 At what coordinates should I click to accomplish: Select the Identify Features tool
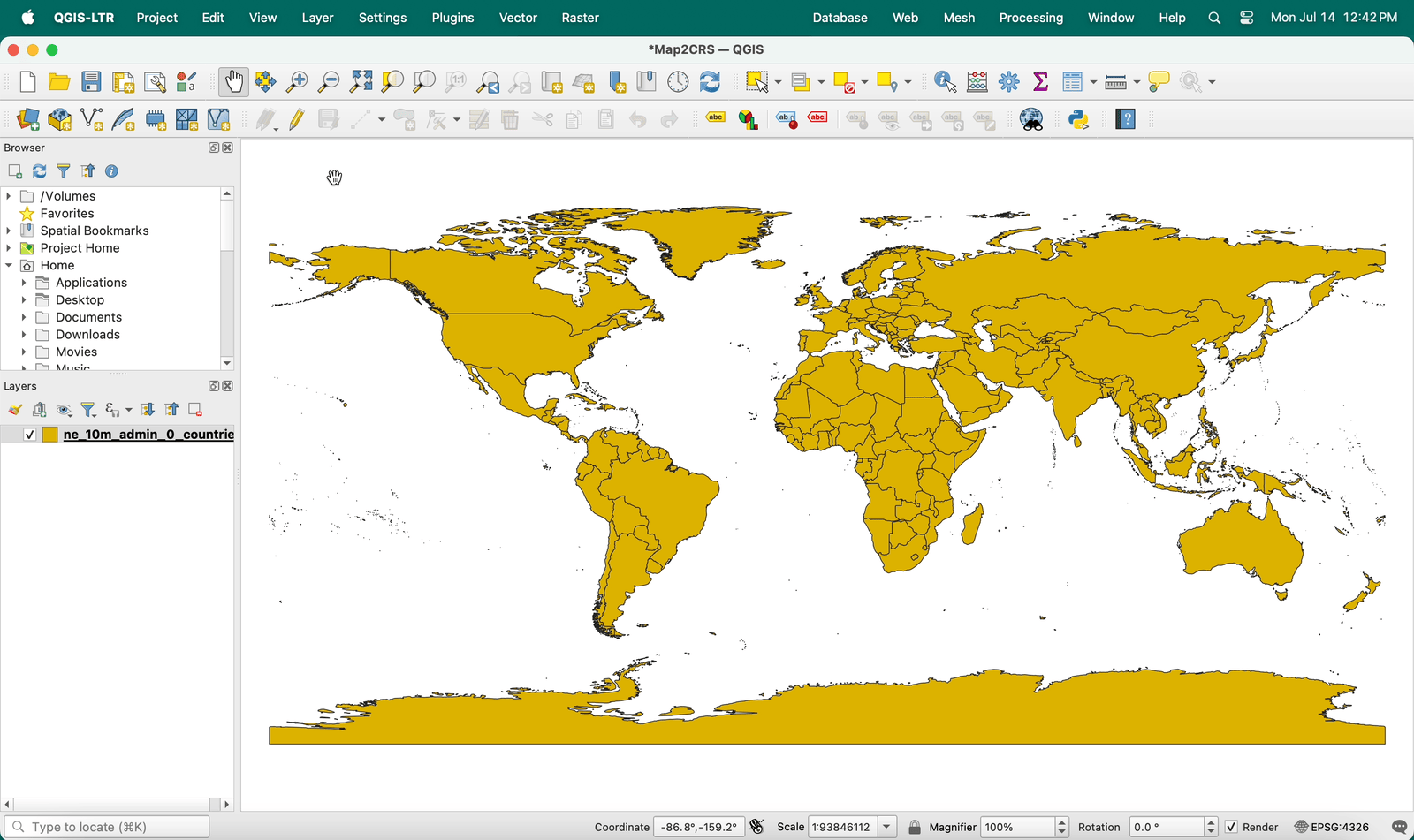tap(945, 82)
